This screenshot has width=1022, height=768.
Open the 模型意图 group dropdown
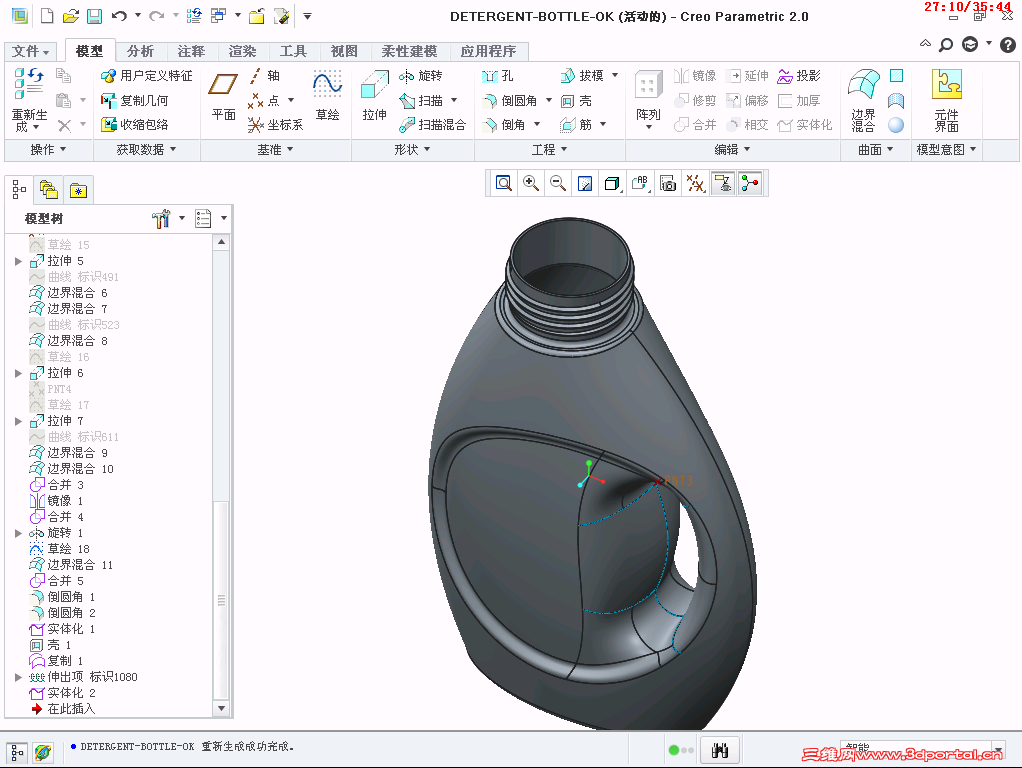(x=946, y=149)
